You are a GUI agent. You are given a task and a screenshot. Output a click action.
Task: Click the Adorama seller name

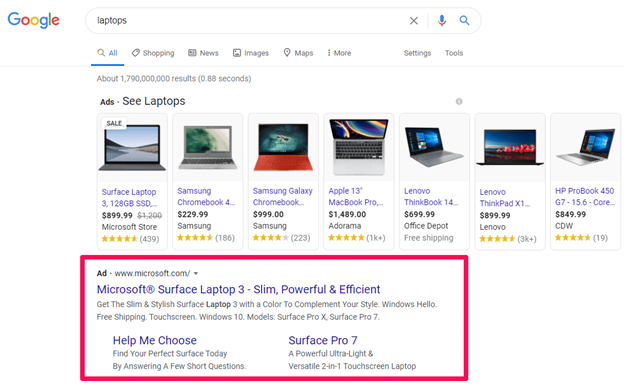pos(345,226)
